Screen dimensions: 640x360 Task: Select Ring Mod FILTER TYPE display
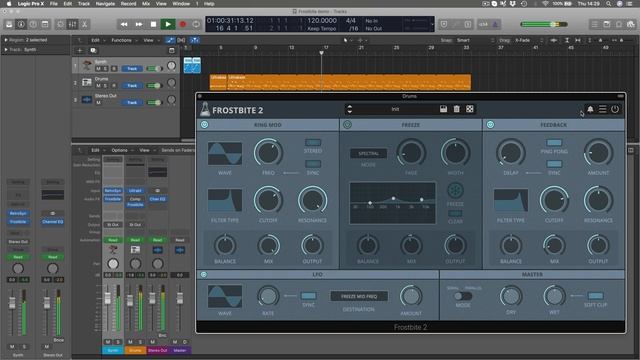225,200
